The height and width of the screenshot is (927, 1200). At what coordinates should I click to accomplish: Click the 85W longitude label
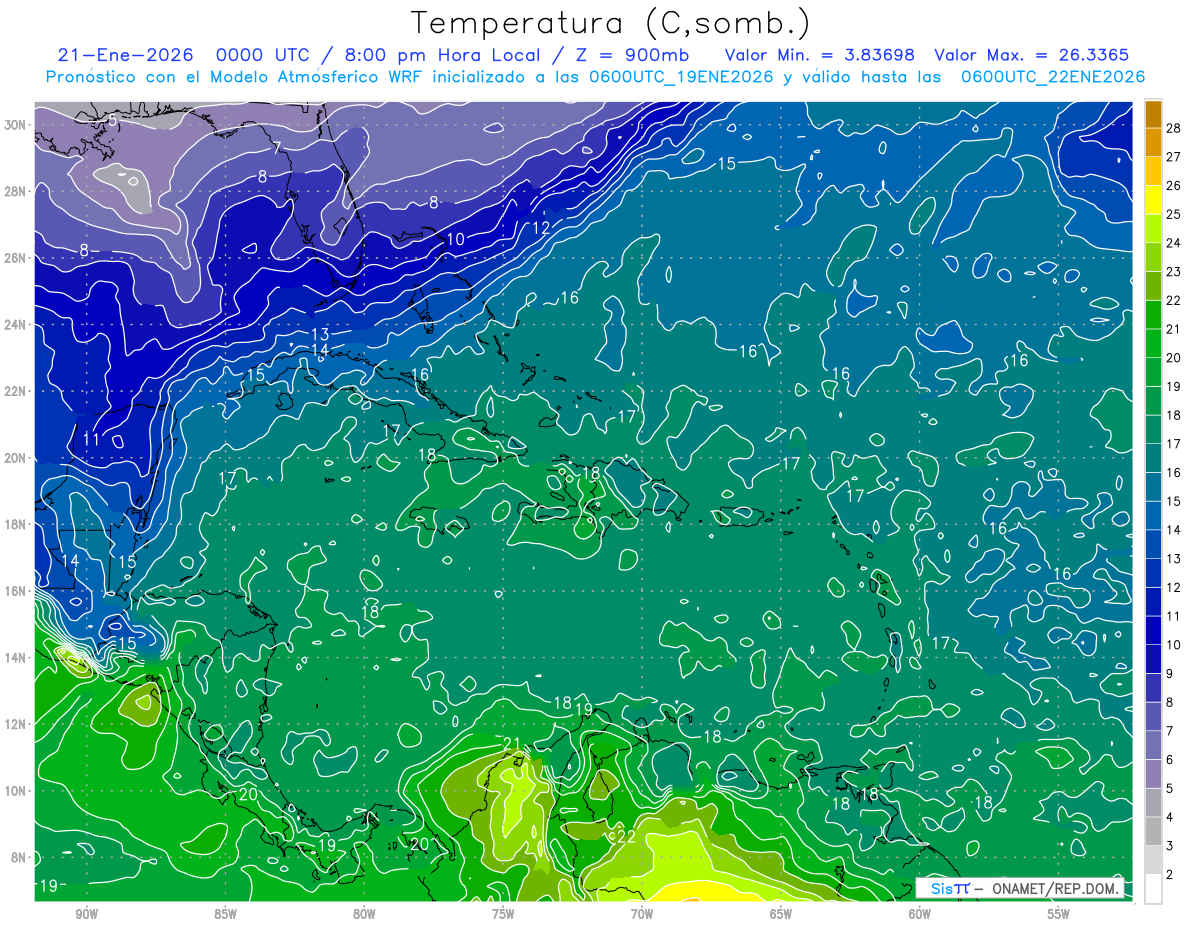(x=225, y=914)
